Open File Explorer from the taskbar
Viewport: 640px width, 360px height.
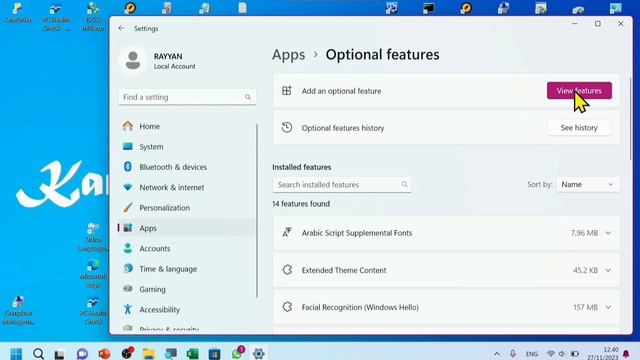(149, 354)
